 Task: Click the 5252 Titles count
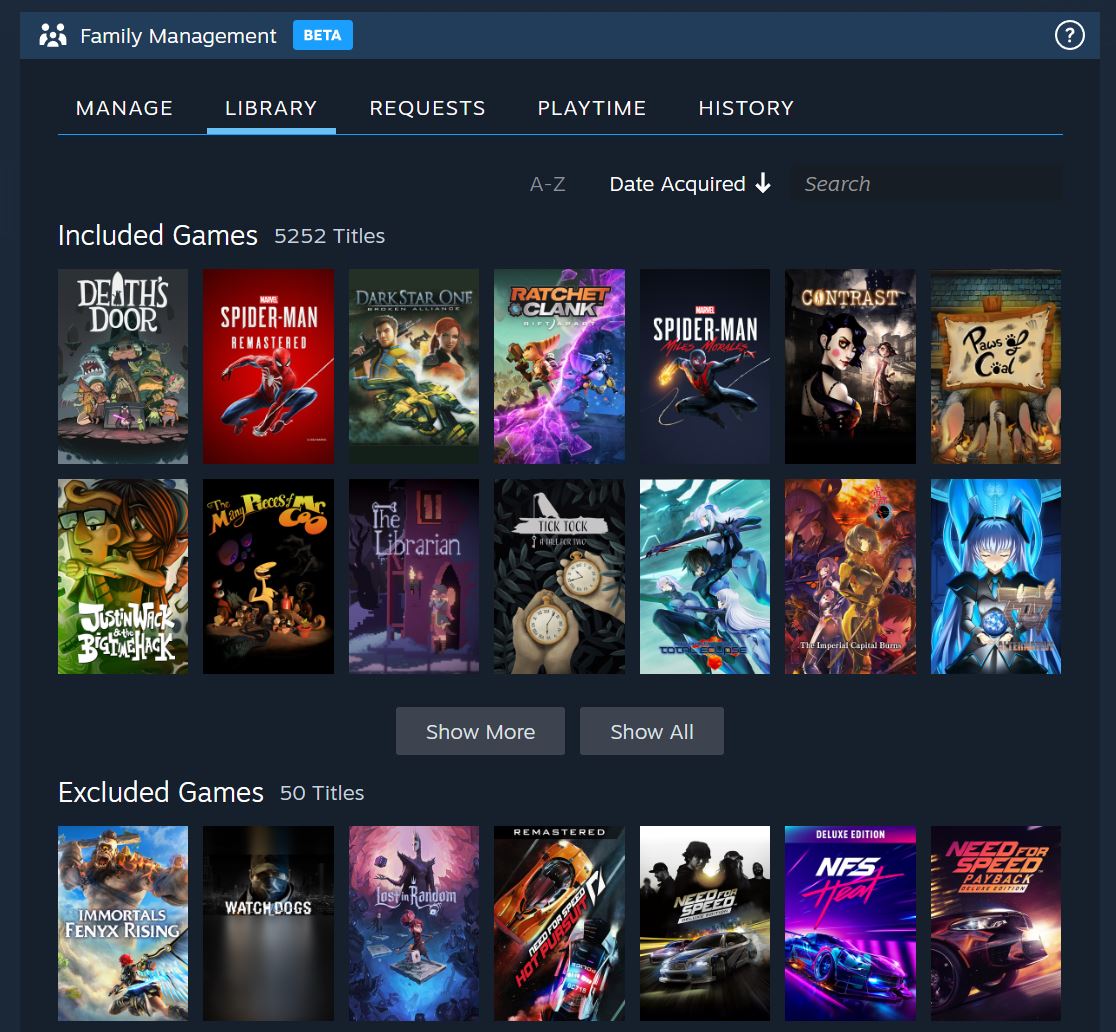[330, 236]
